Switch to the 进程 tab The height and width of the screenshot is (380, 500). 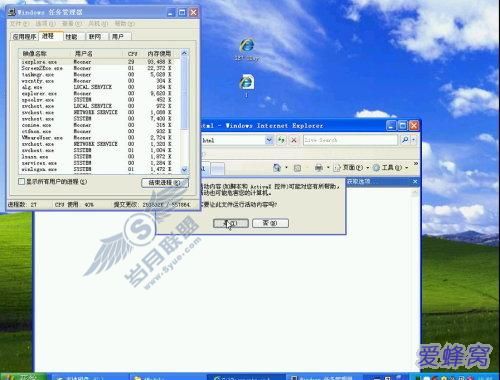click(50, 36)
